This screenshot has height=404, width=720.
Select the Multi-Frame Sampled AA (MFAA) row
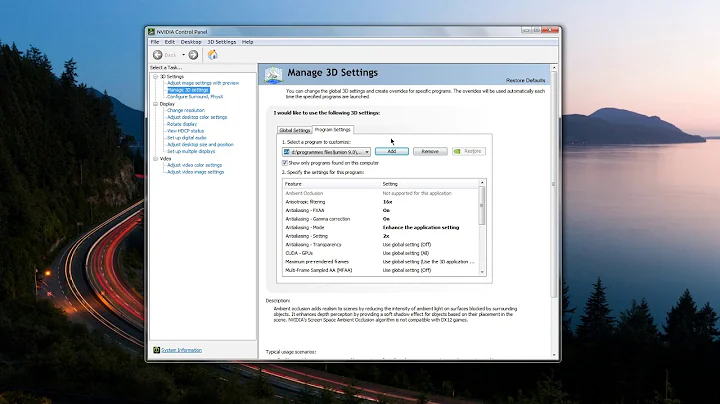coord(380,270)
